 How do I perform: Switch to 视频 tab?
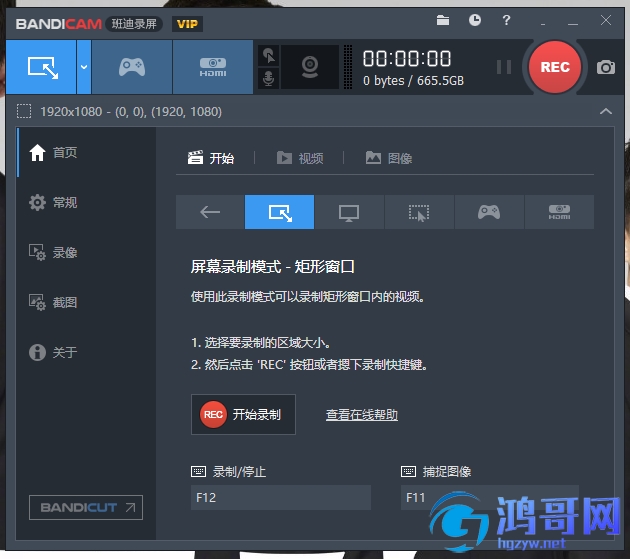(x=300, y=158)
